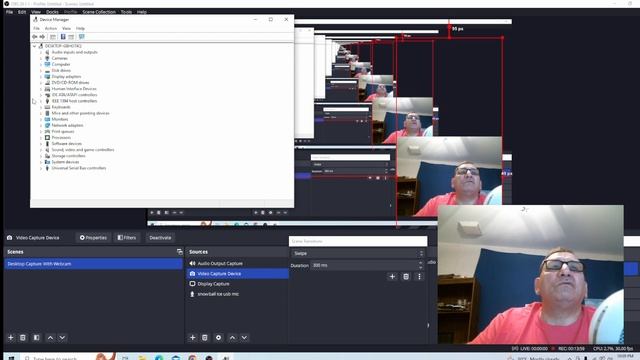The height and width of the screenshot is (360, 640).
Task: Open the Device Manager View menu
Action: 66,29
